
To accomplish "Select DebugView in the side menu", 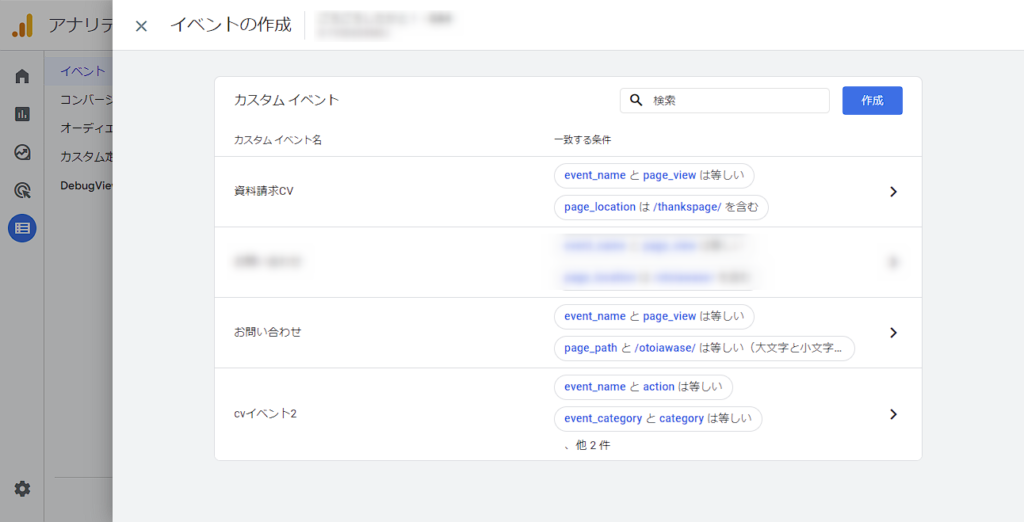I will 86,185.
